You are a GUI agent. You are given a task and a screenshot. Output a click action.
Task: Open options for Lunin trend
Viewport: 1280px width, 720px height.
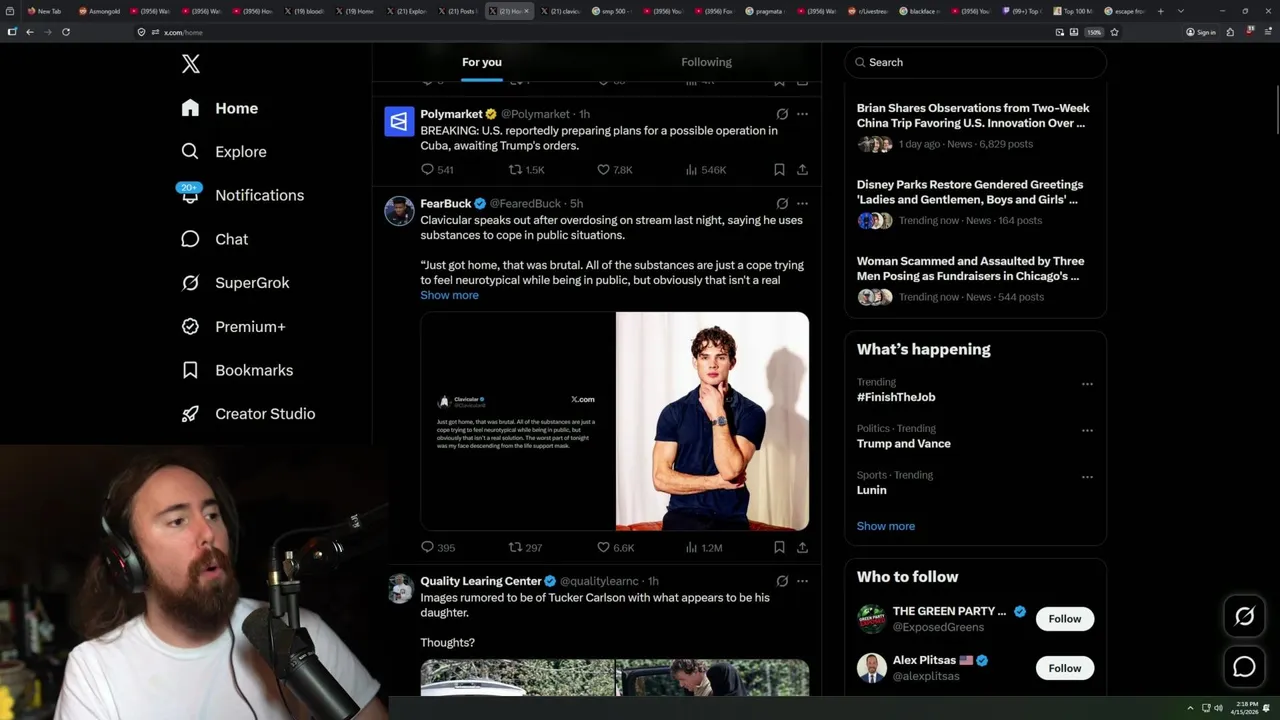[1087, 477]
